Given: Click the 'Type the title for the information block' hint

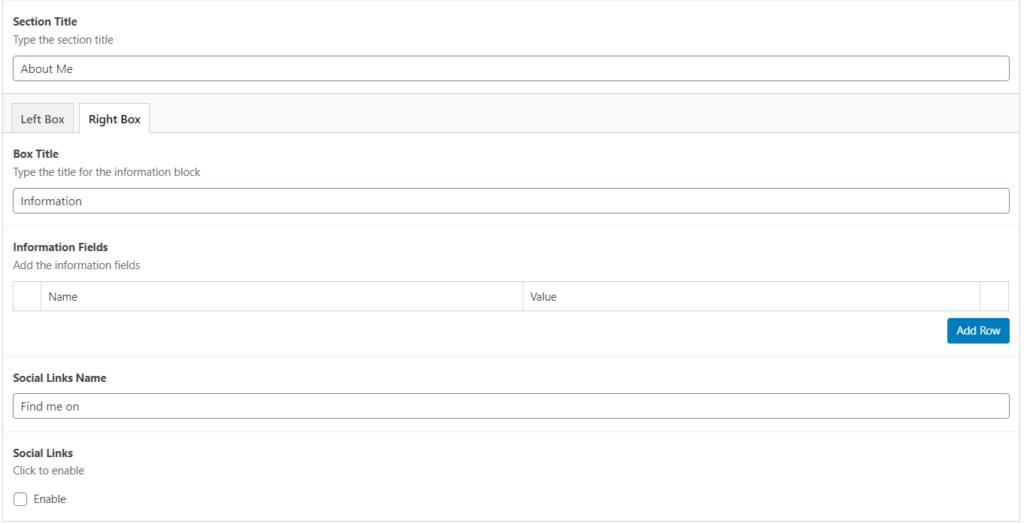Looking at the screenshot, I should click(x=106, y=172).
